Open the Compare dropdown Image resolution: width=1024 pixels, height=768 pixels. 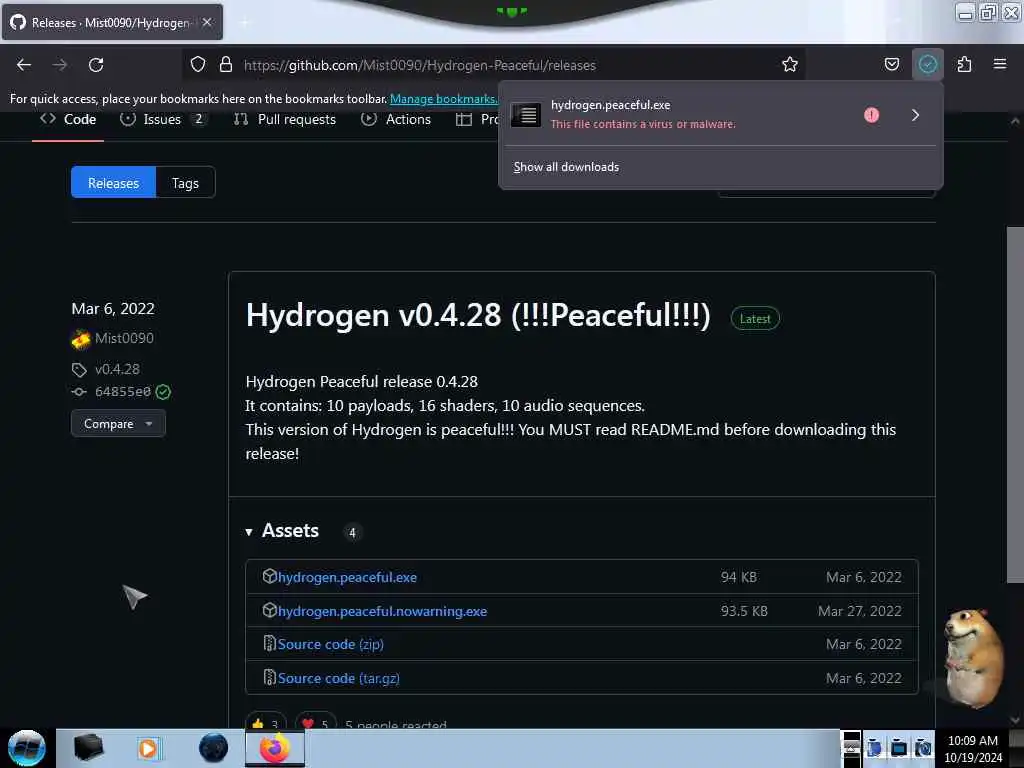(118, 424)
